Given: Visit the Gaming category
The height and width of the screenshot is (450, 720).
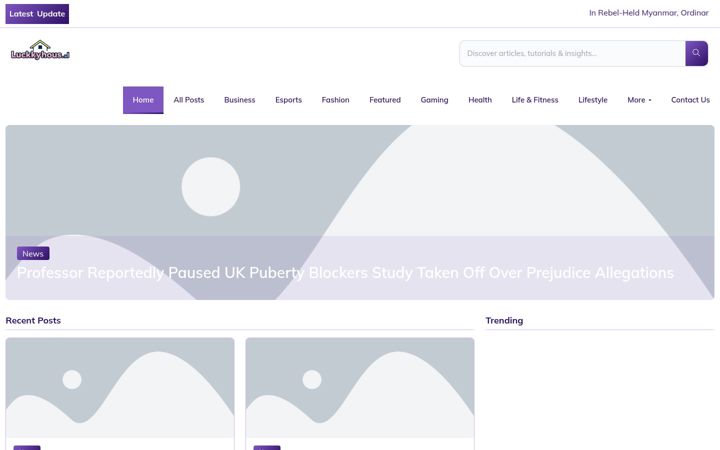Looking at the screenshot, I should click(x=434, y=100).
